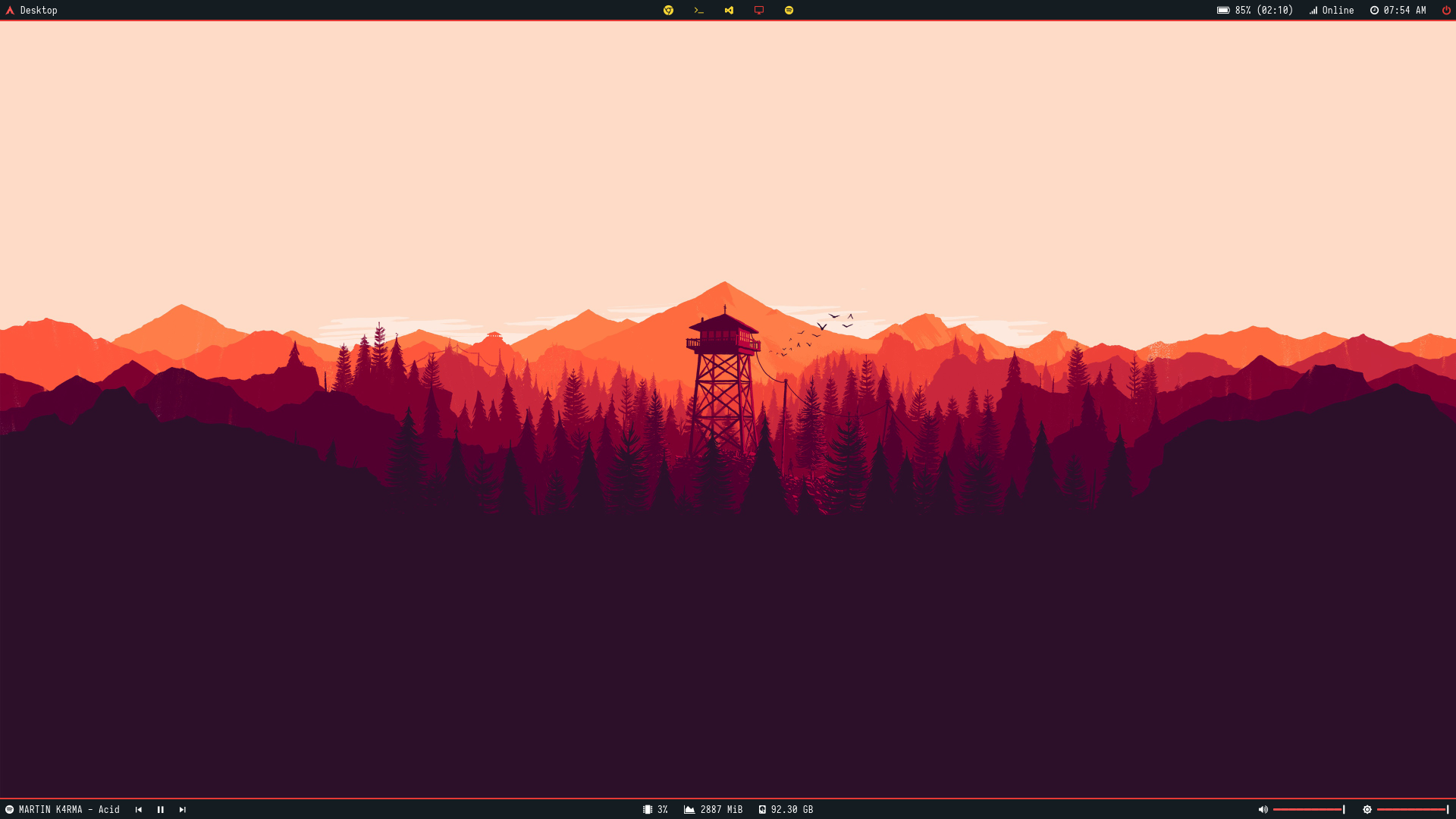Click the Spotify icon beside song title
1456x819 pixels.
(9, 810)
